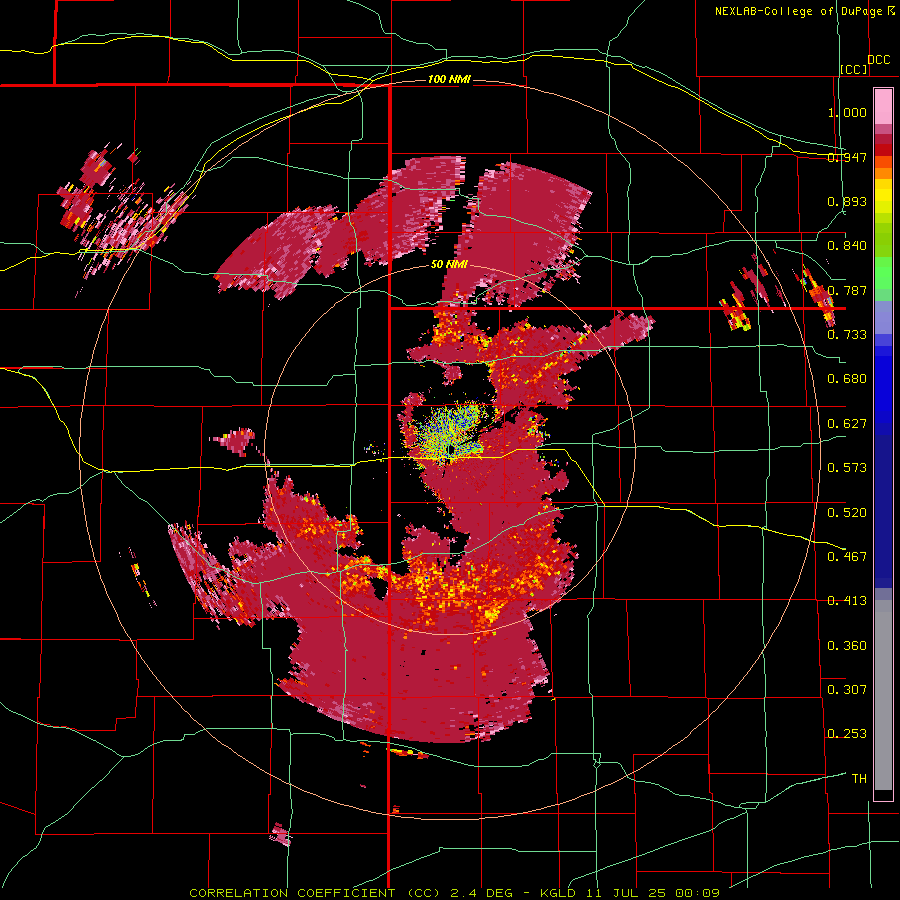Click the 0.253 value on color scale

[x=847, y=734]
